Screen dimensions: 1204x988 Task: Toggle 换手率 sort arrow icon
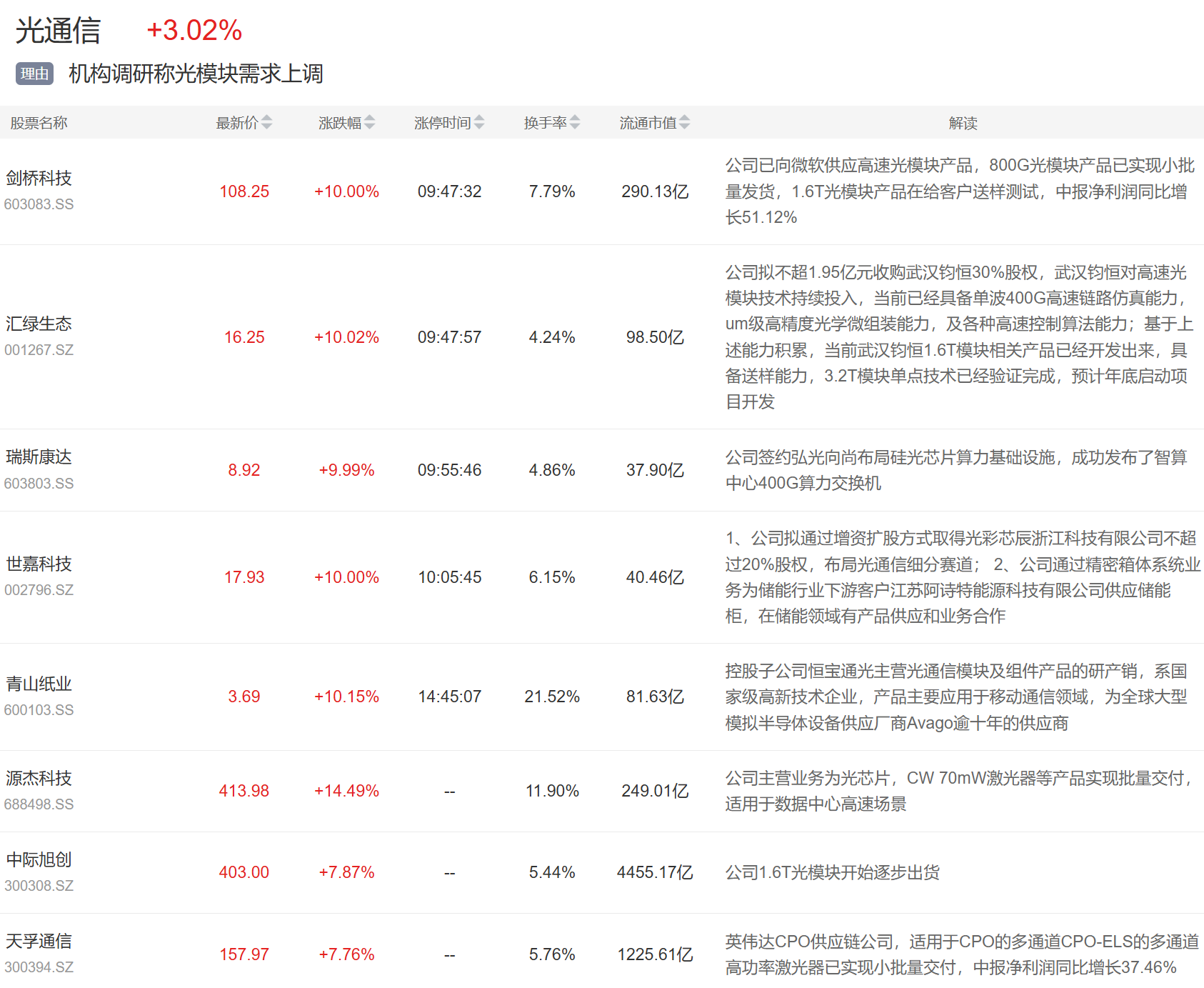click(x=575, y=123)
